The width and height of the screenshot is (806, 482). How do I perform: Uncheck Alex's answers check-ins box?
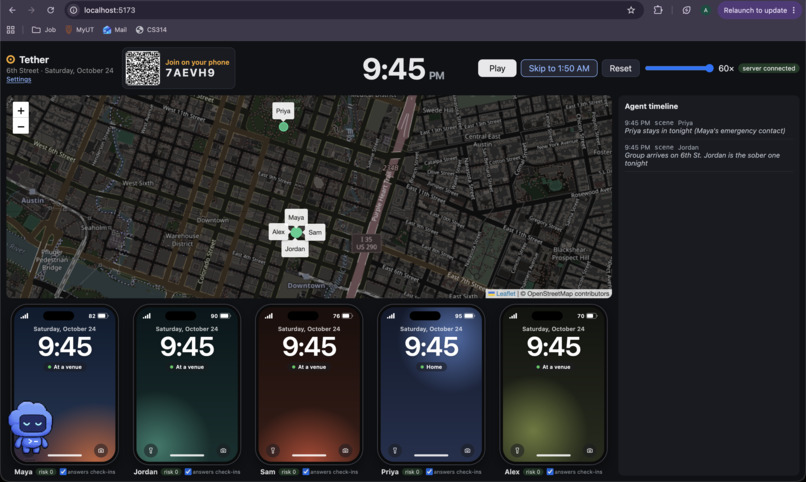(550, 472)
